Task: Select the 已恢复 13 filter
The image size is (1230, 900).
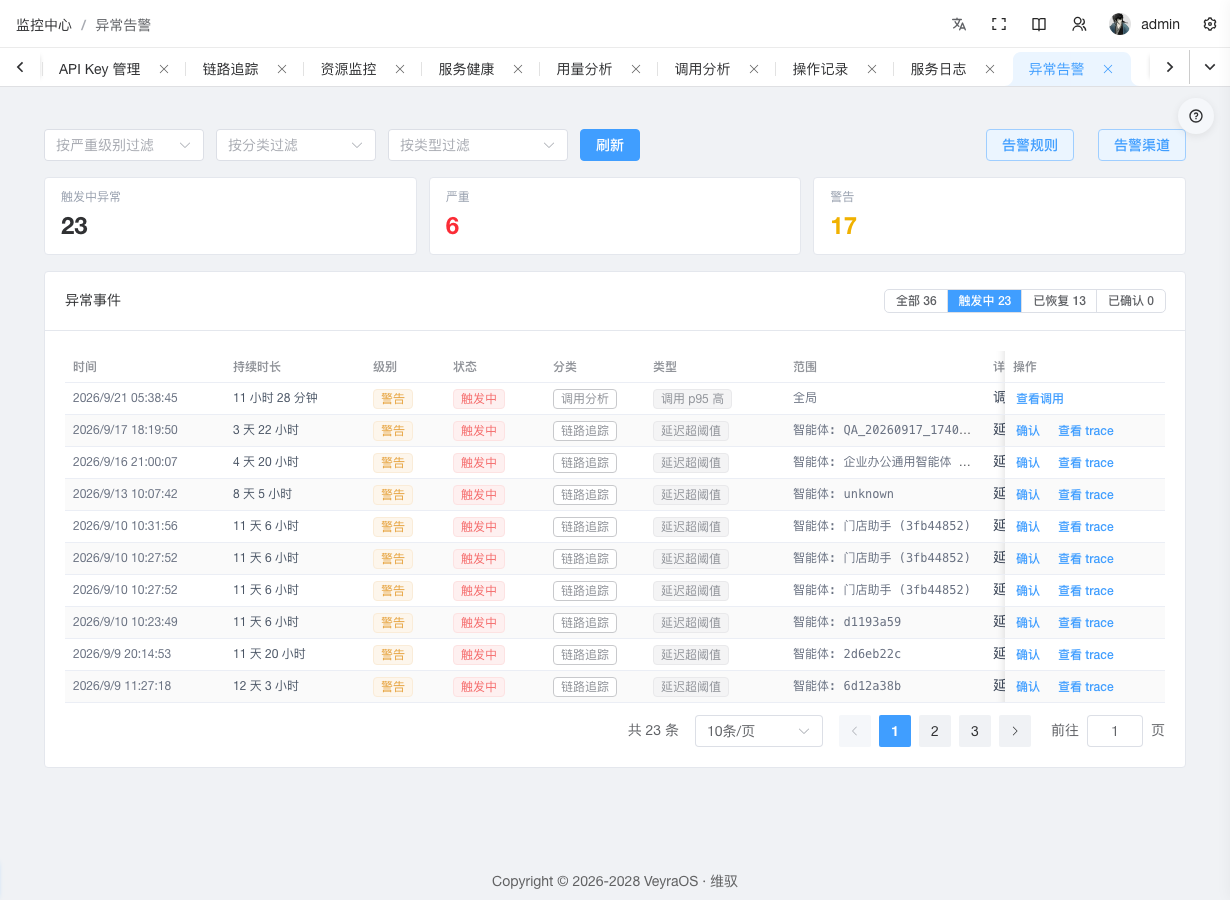Action: pyautogui.click(x=1059, y=301)
